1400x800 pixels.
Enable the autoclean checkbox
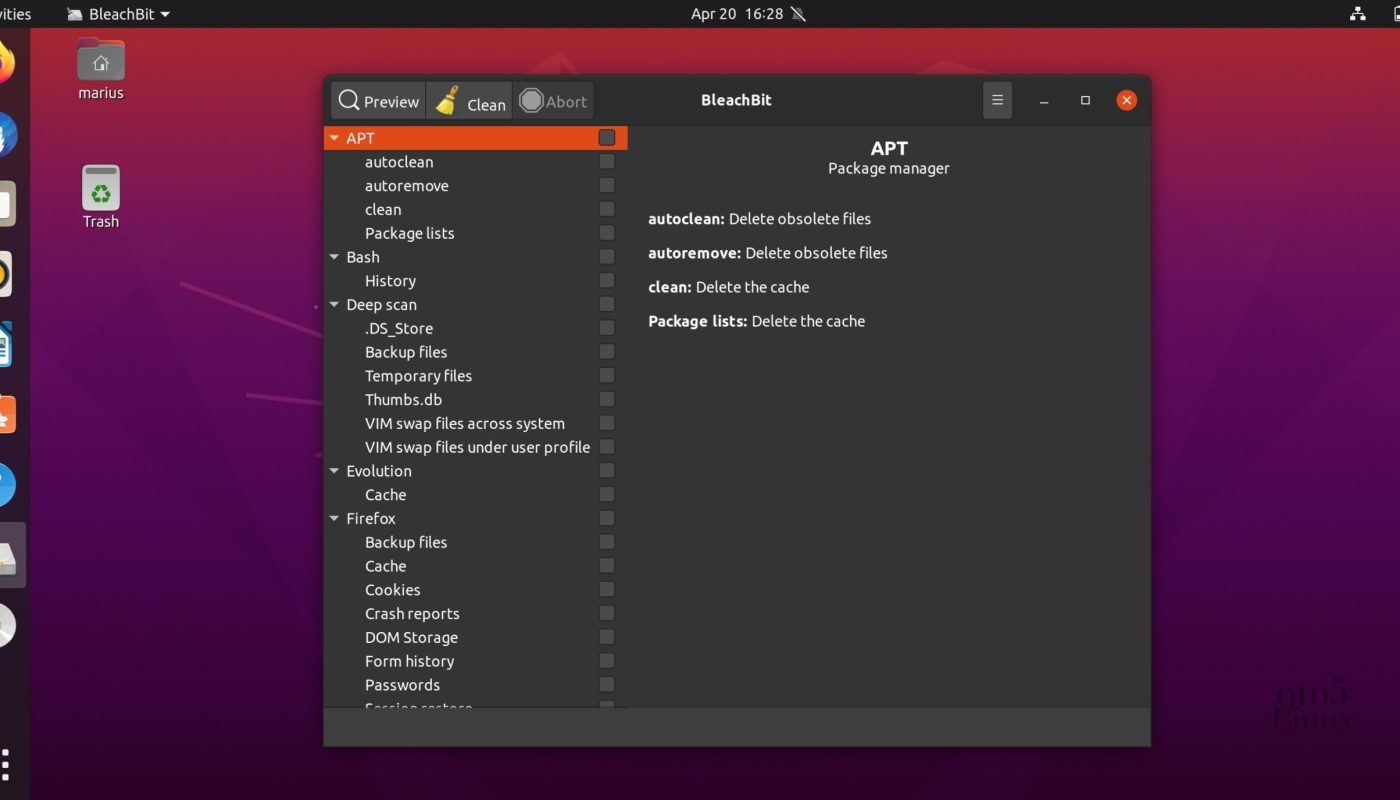[x=607, y=162]
